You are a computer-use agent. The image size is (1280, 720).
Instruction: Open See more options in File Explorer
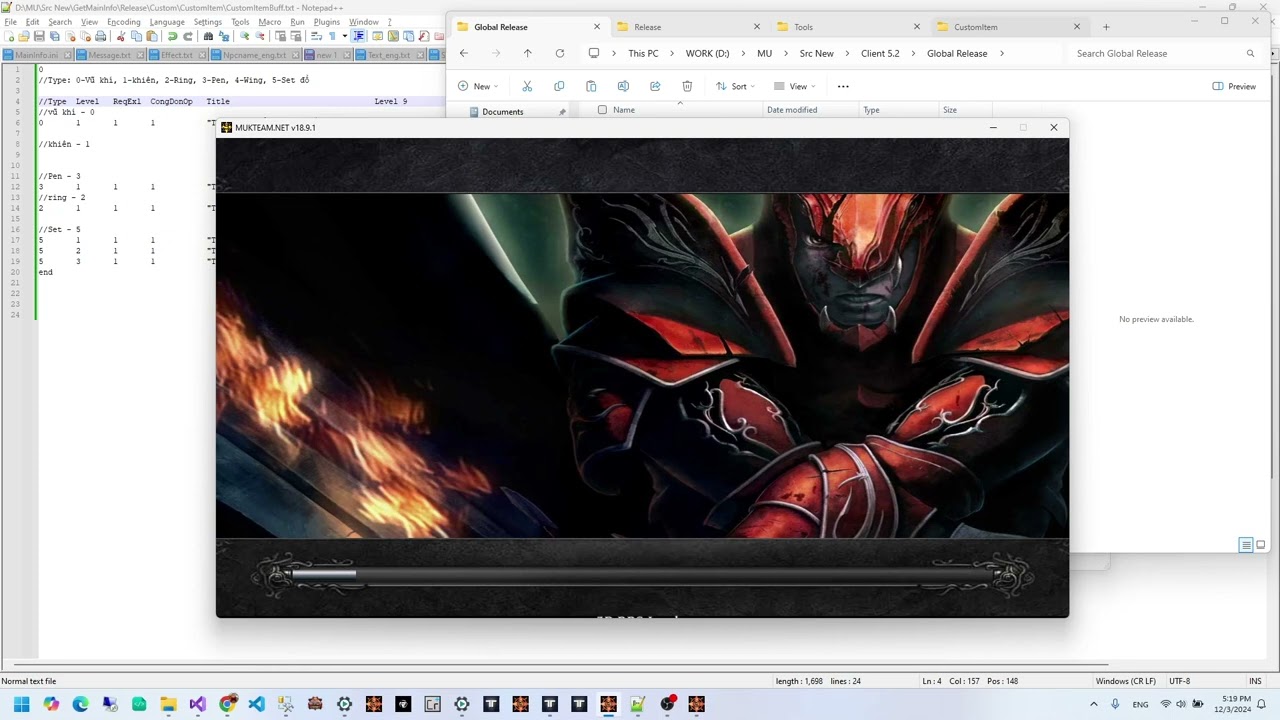843,86
